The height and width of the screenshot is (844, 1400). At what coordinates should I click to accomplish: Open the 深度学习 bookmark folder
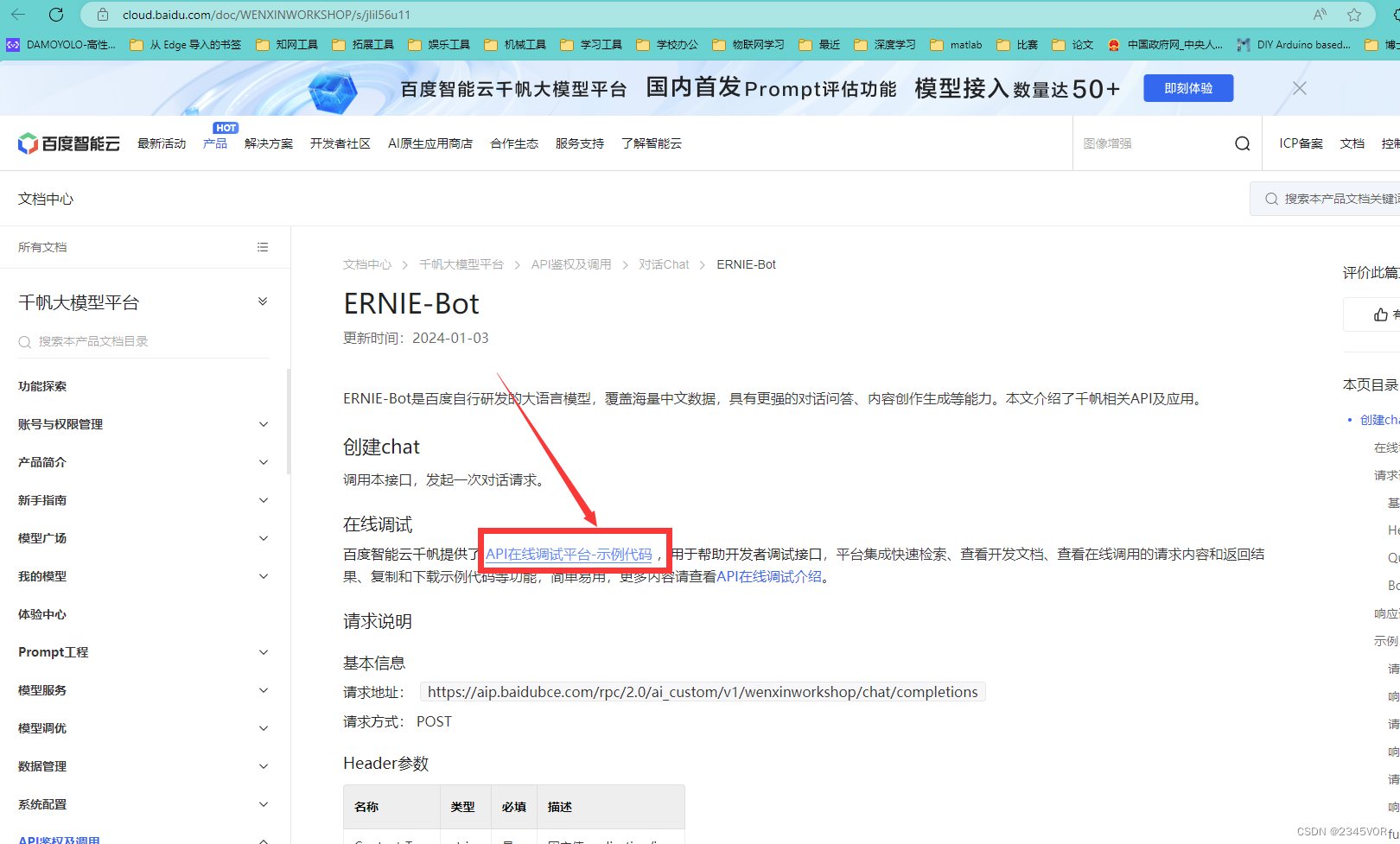885,45
